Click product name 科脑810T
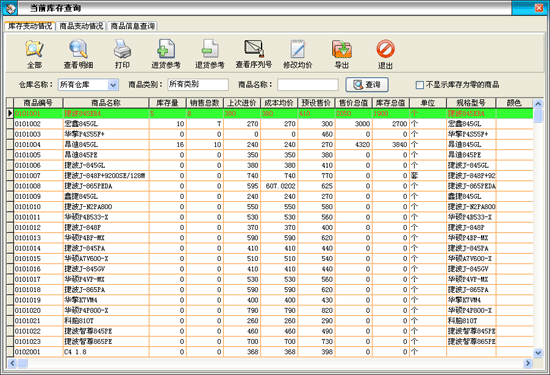This screenshot has height=375, width=550. tap(79, 321)
